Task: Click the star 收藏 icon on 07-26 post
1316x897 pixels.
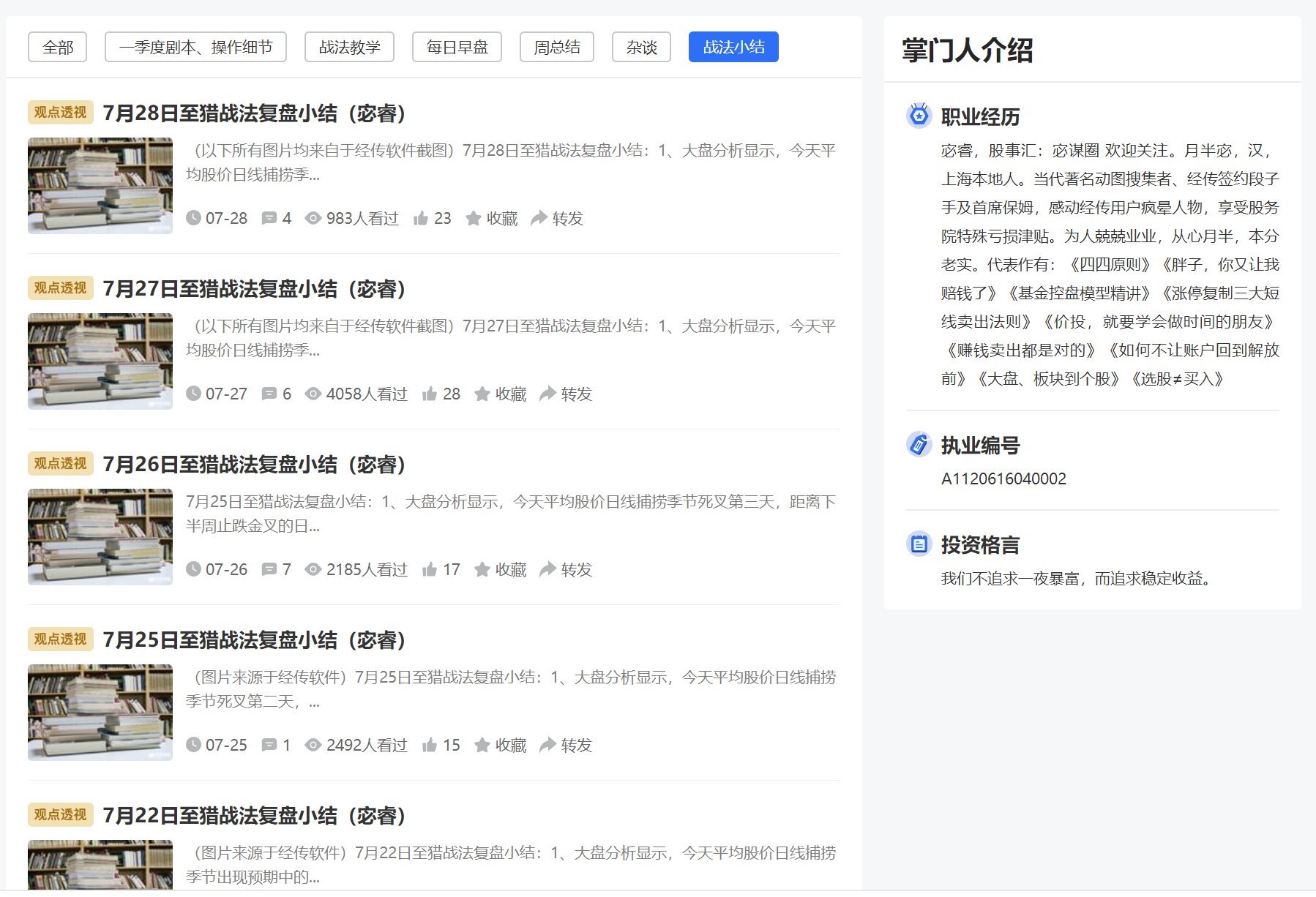Action: [x=482, y=569]
